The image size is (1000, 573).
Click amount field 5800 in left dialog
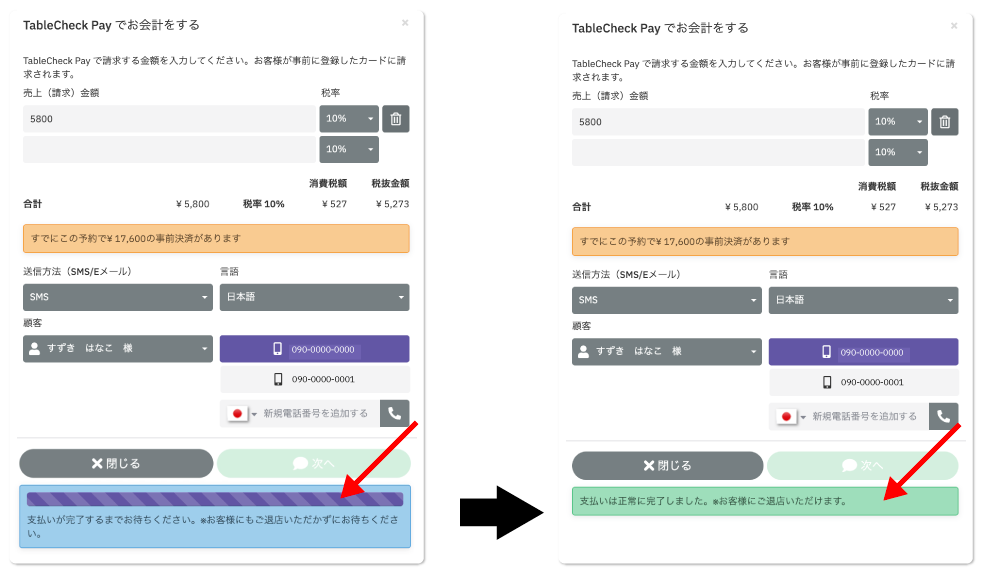(170, 119)
